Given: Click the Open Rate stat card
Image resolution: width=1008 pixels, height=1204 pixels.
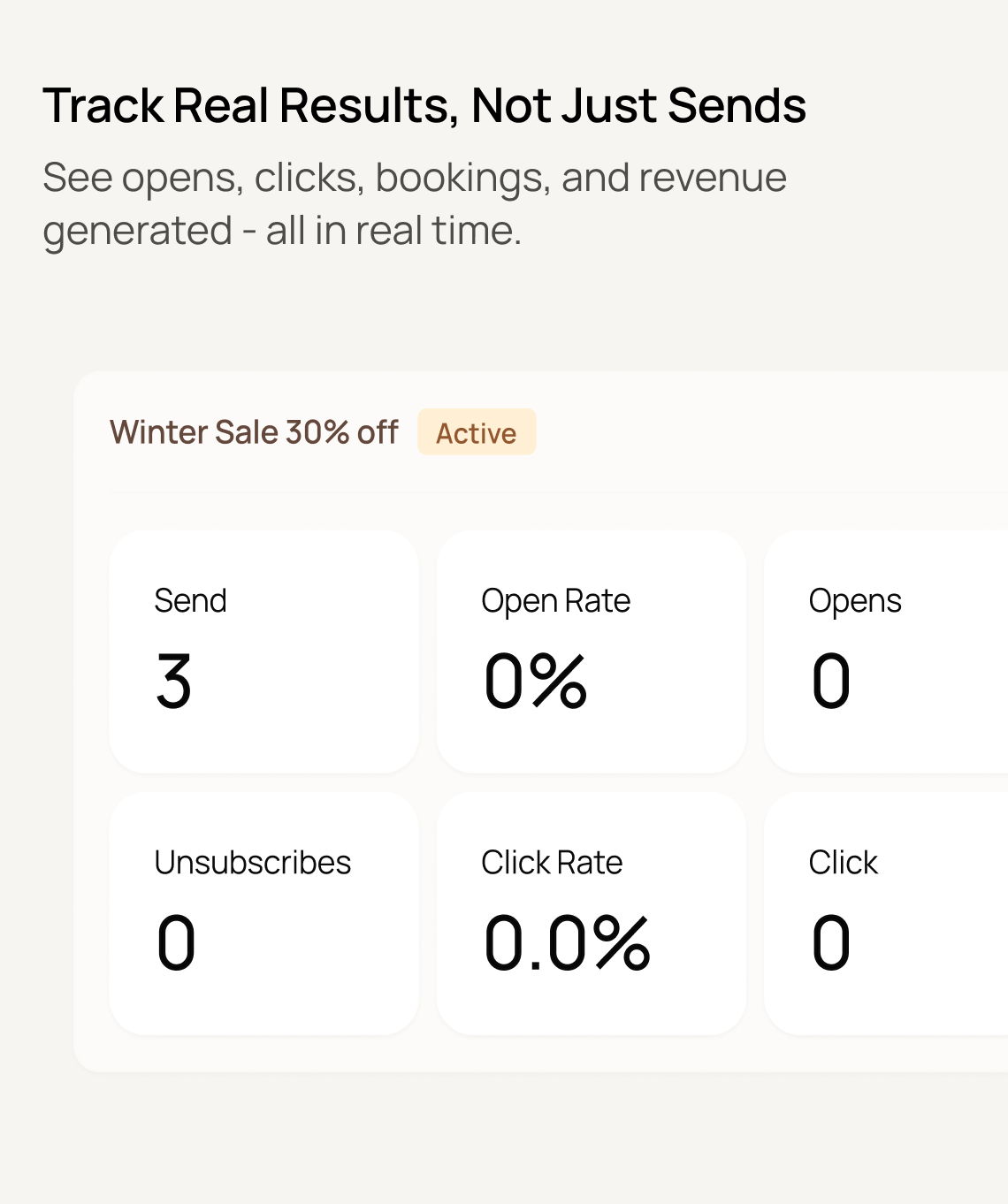Looking at the screenshot, I should (591, 650).
